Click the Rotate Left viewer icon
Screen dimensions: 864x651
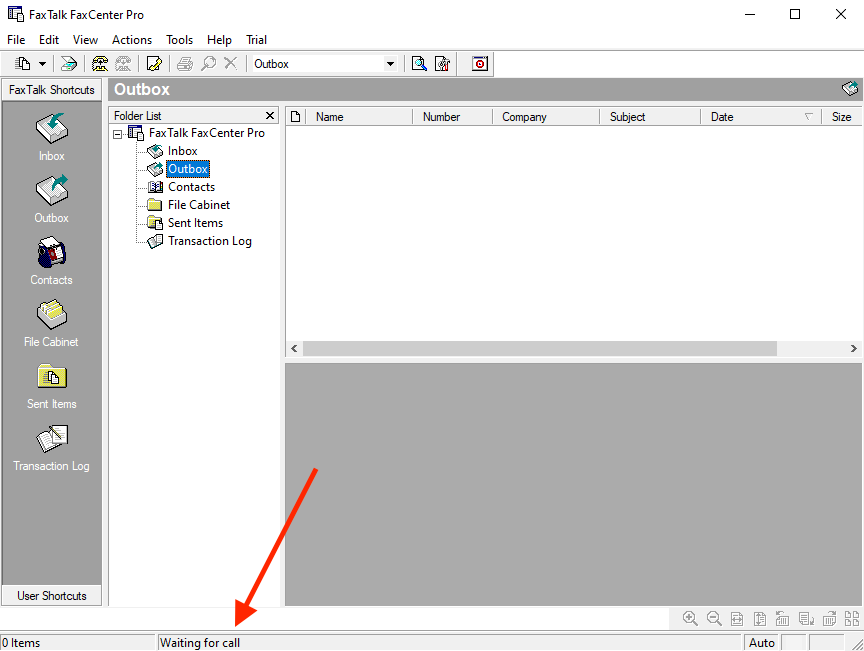point(782,618)
